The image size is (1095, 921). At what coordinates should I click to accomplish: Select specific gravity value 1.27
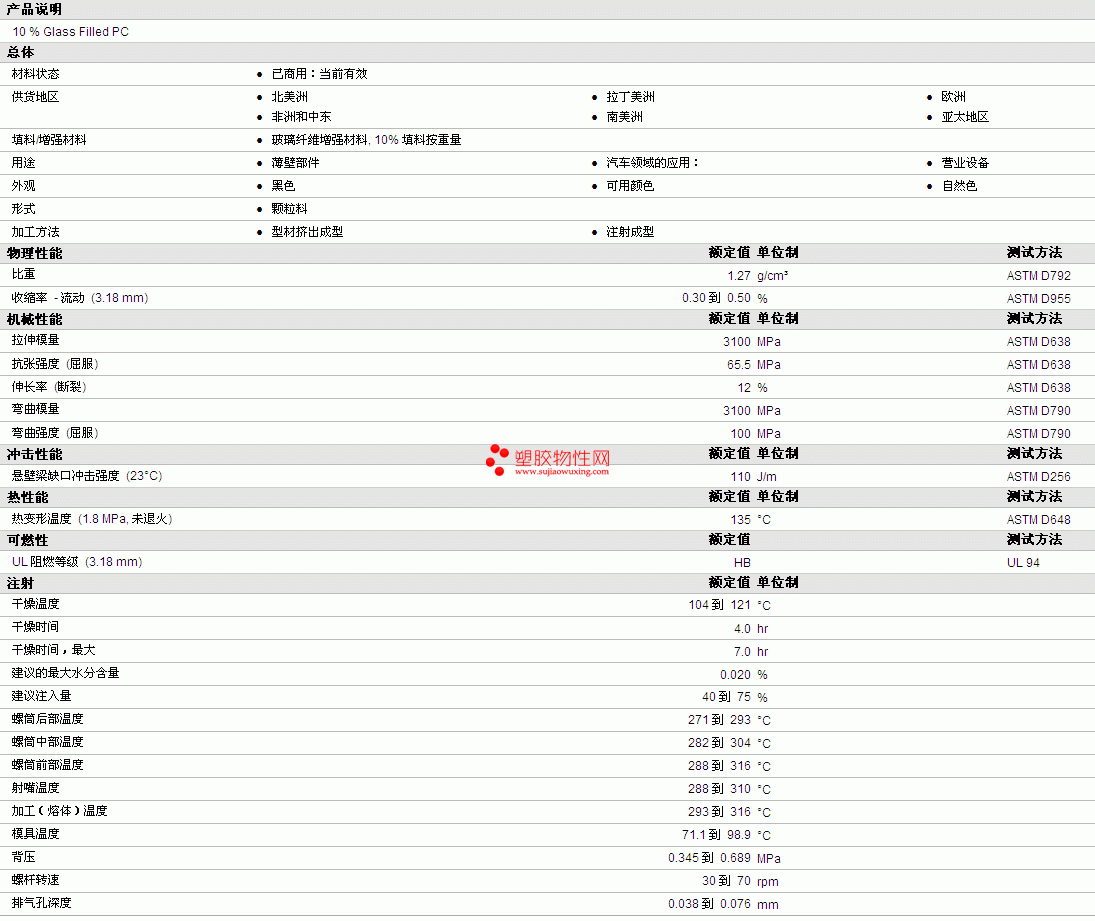pos(739,276)
